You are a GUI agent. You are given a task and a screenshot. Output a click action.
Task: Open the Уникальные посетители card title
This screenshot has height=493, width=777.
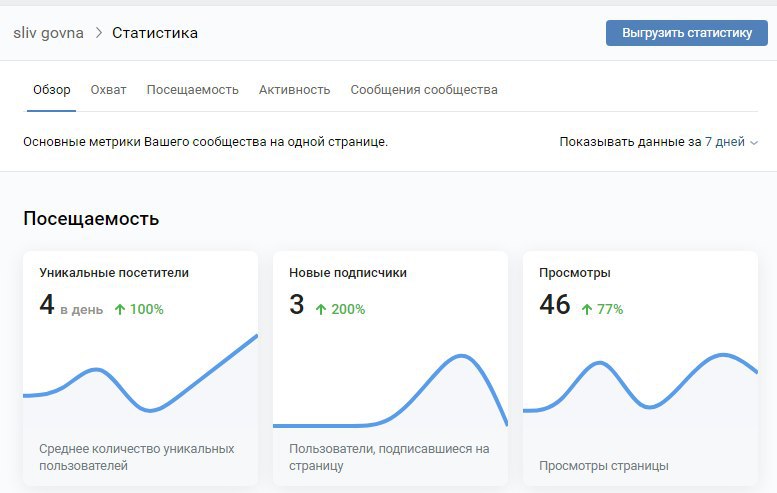click(114, 273)
